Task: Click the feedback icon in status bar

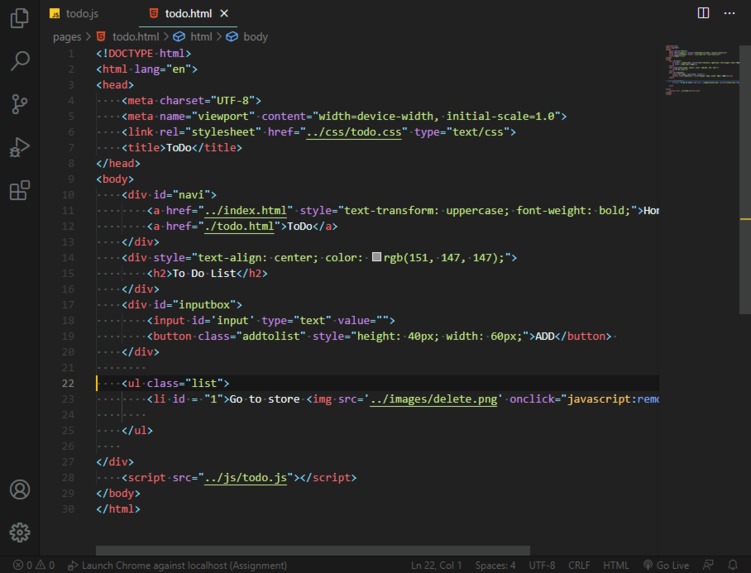Action: click(x=708, y=565)
